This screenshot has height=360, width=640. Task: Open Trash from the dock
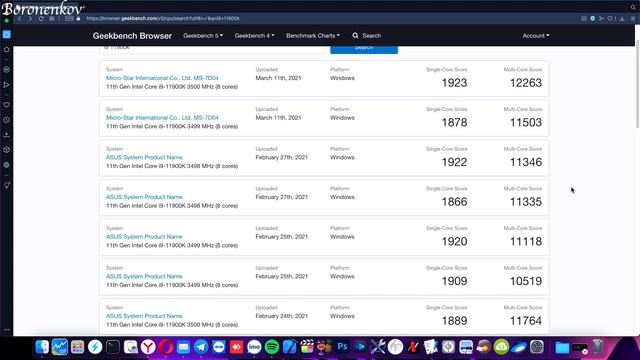(x=598, y=347)
